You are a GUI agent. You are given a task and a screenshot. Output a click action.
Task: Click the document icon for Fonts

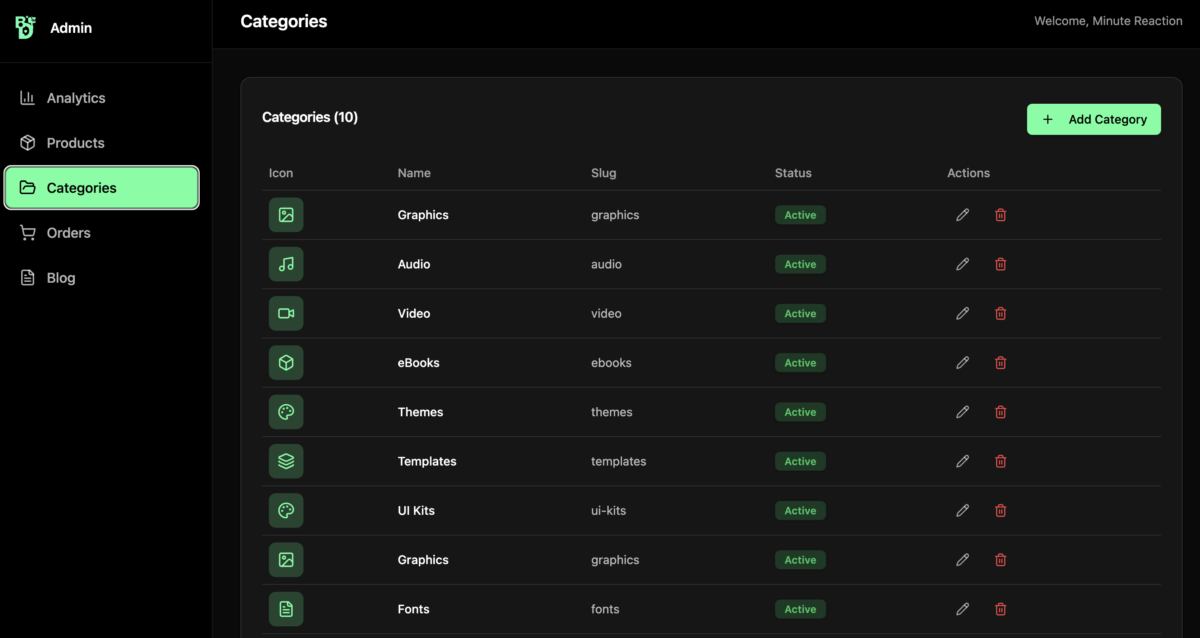pos(286,609)
